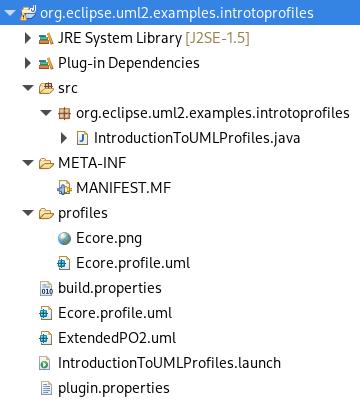Expand the JRE System Library node
360x406 pixels.
point(28,38)
